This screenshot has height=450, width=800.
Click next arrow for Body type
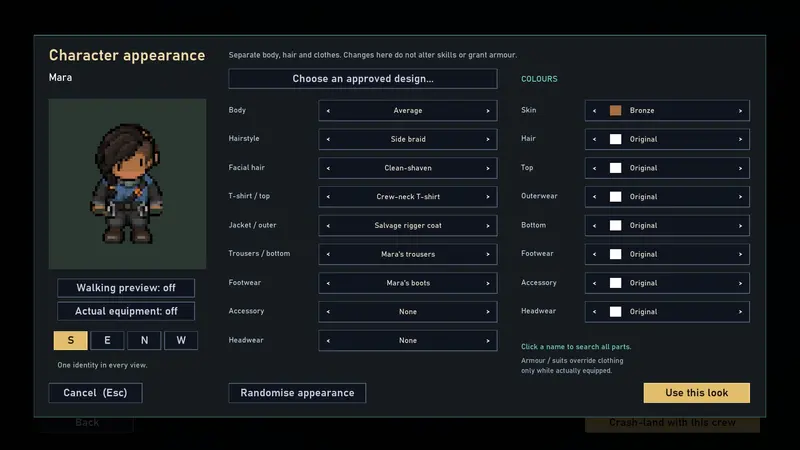(488, 111)
